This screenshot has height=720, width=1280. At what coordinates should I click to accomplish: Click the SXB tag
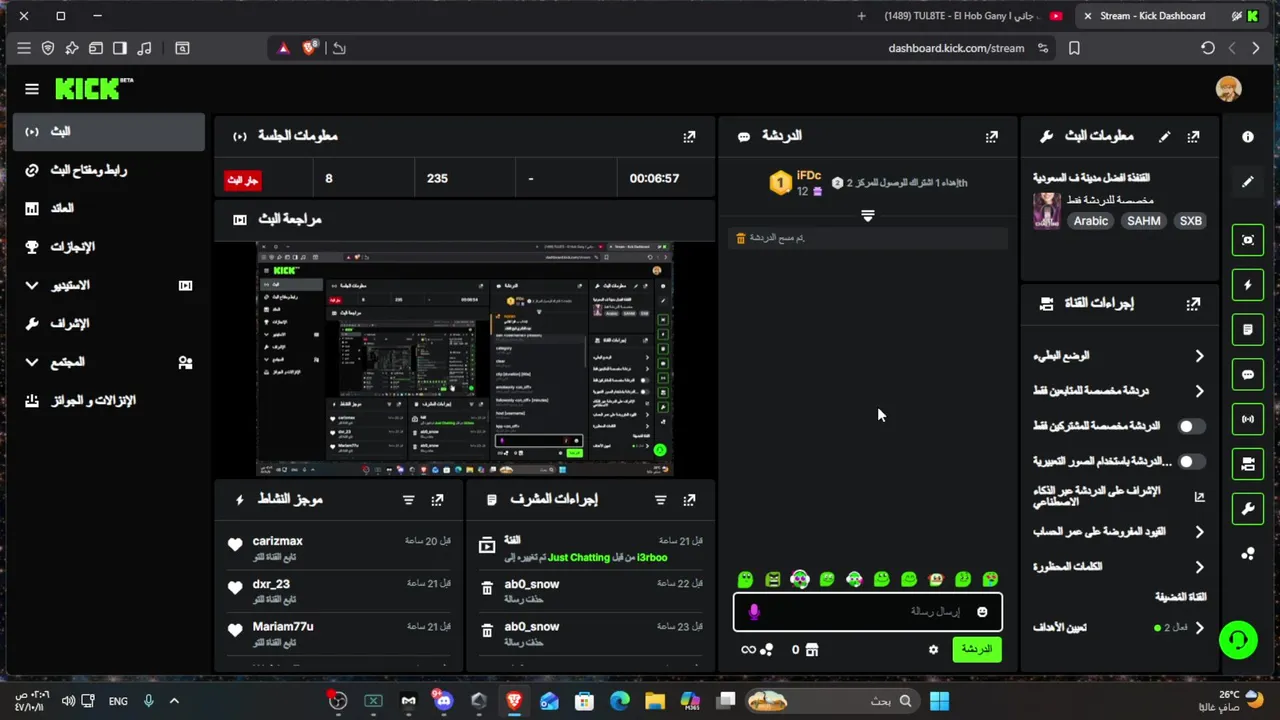point(1190,221)
